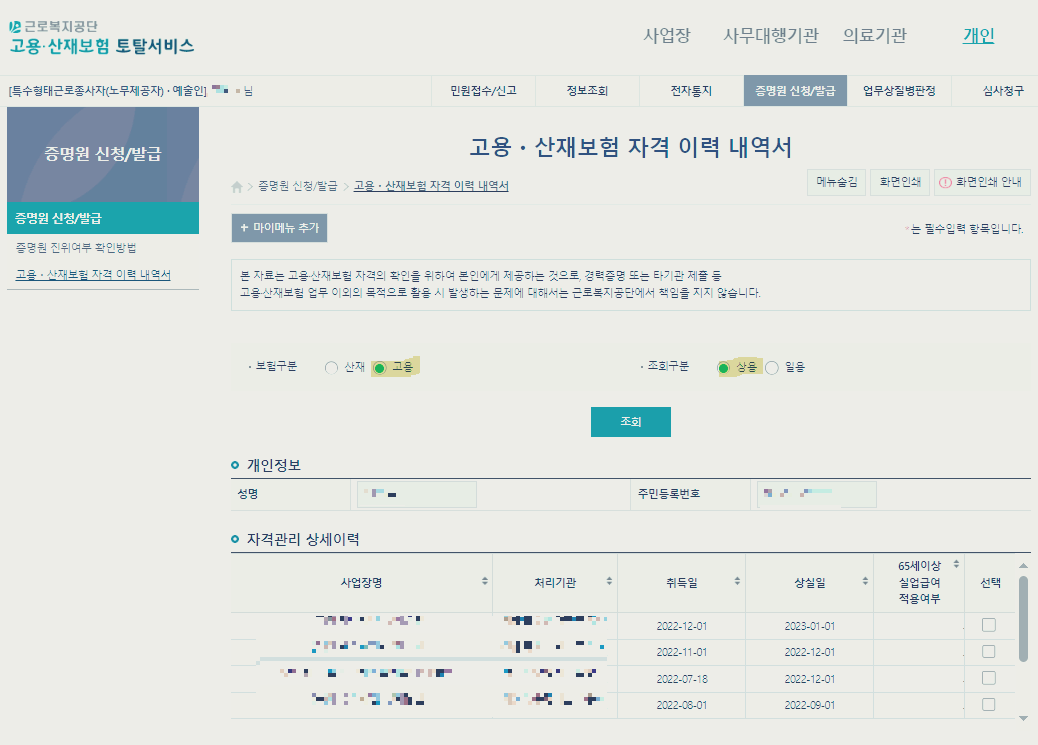The width and height of the screenshot is (1038, 745).
Task: Switch to 민원접수/신고 tab
Action: coord(483,91)
